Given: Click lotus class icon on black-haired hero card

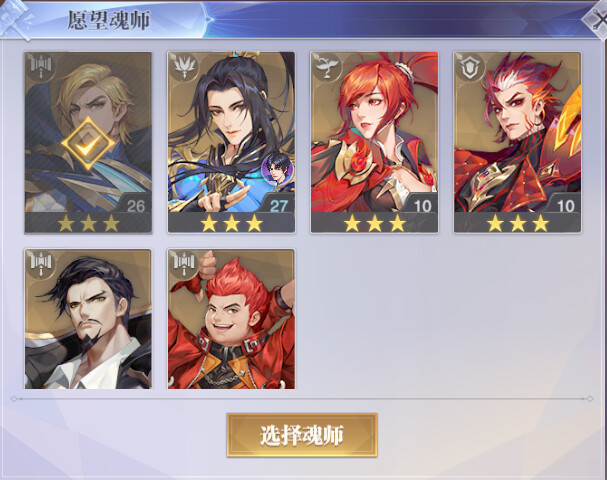Looking at the screenshot, I should [x=184, y=67].
